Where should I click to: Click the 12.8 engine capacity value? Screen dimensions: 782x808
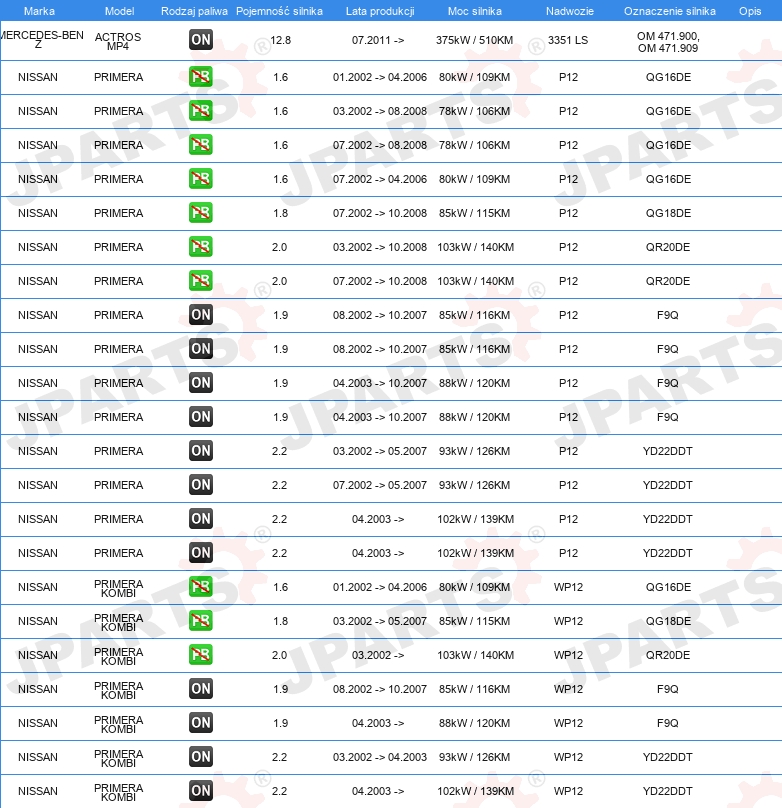(x=280, y=40)
